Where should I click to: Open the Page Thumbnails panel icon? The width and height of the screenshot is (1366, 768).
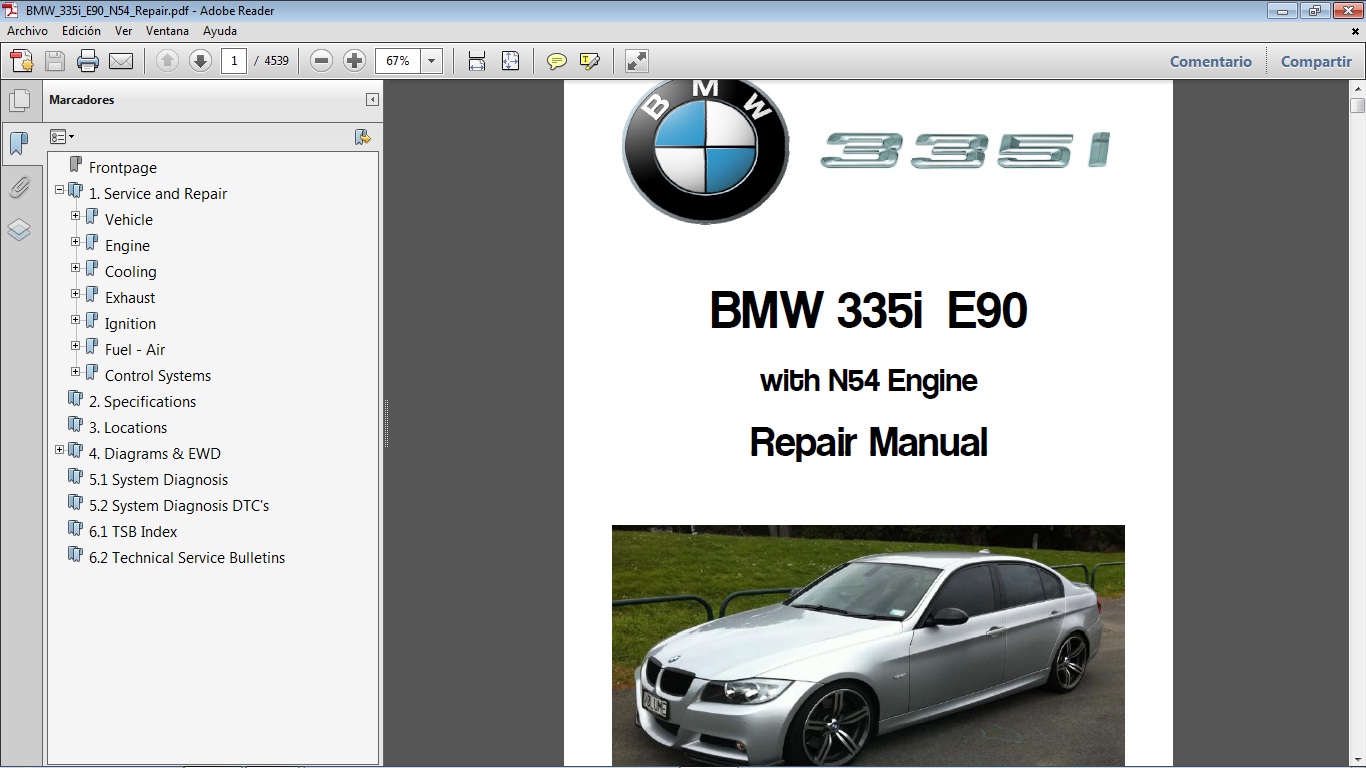(x=19, y=100)
